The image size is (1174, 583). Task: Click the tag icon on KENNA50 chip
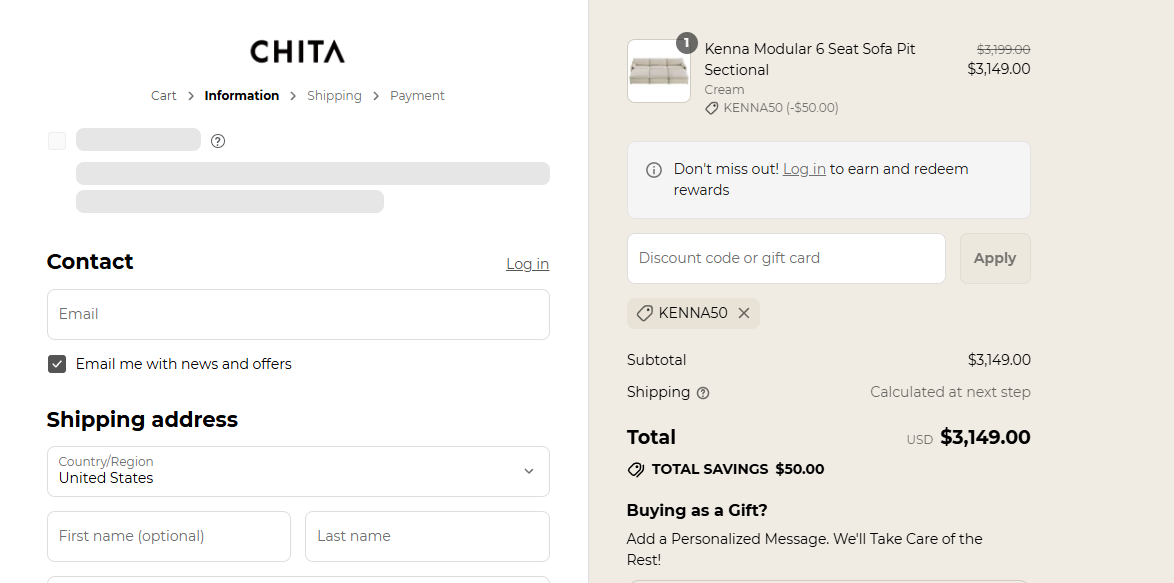(x=645, y=313)
